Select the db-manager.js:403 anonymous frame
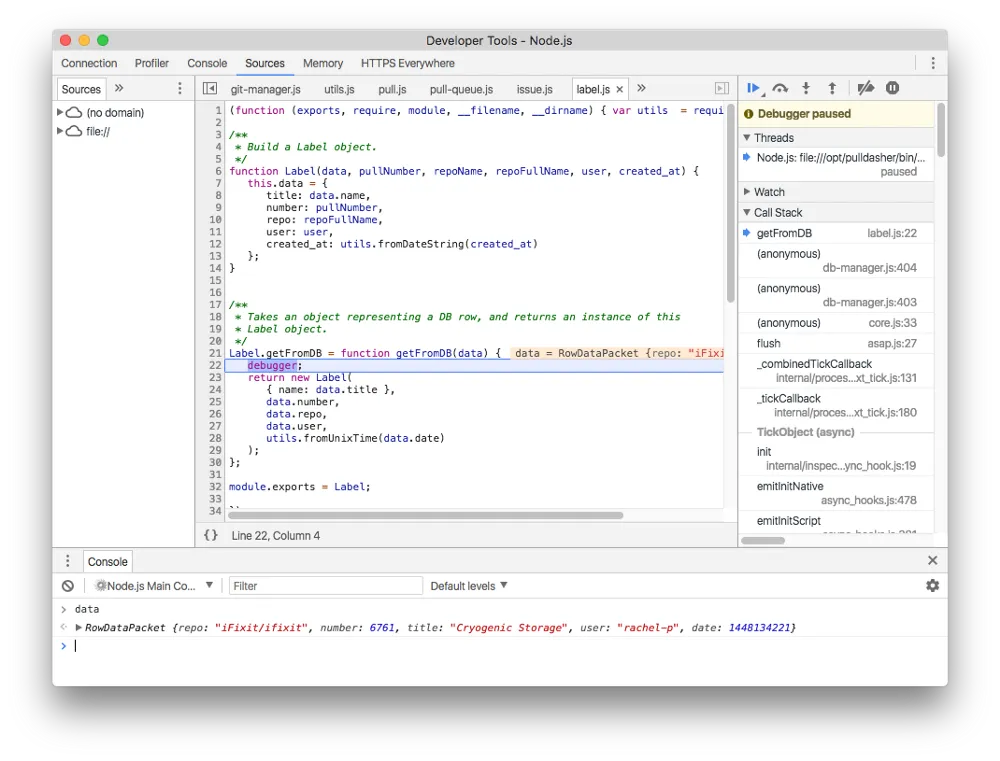Viewport: 1000px width, 761px height. pos(836,295)
